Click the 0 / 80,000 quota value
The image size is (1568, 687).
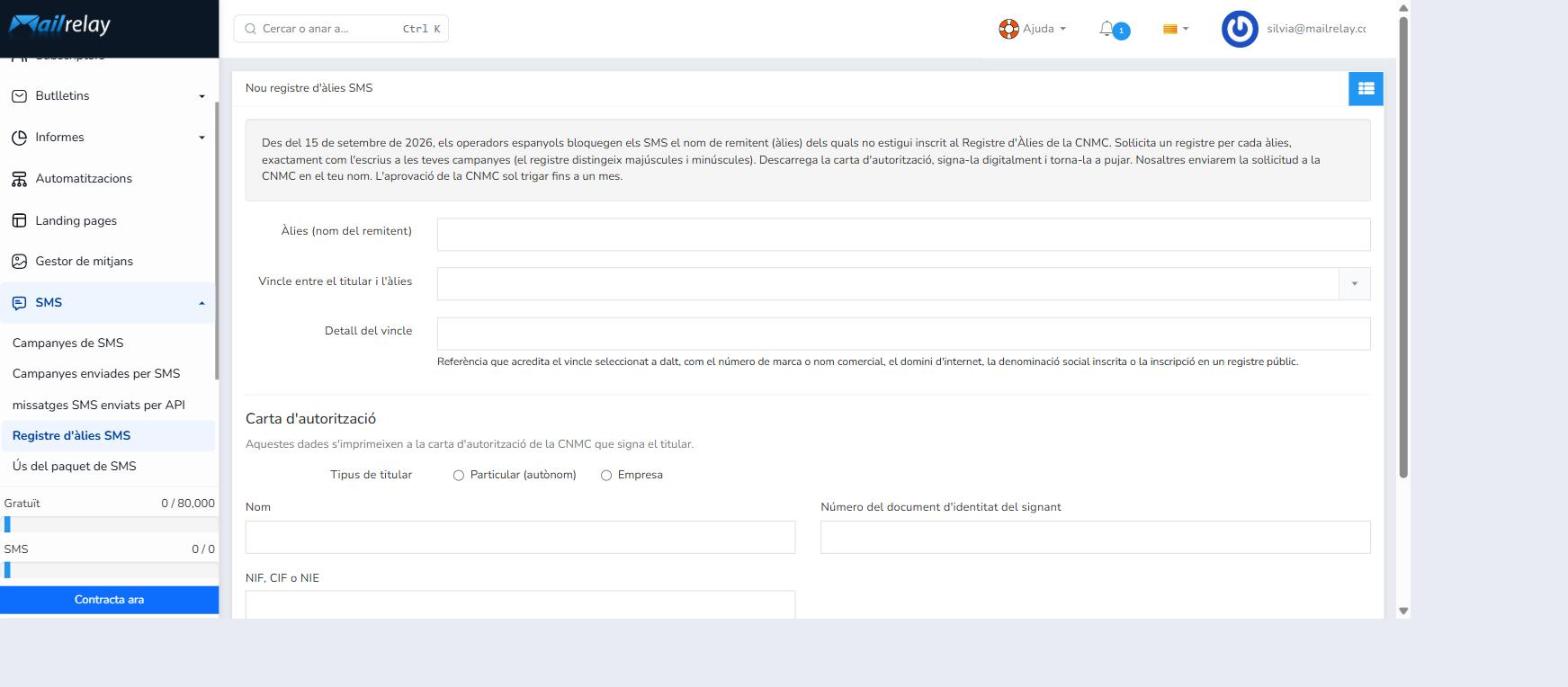click(188, 503)
